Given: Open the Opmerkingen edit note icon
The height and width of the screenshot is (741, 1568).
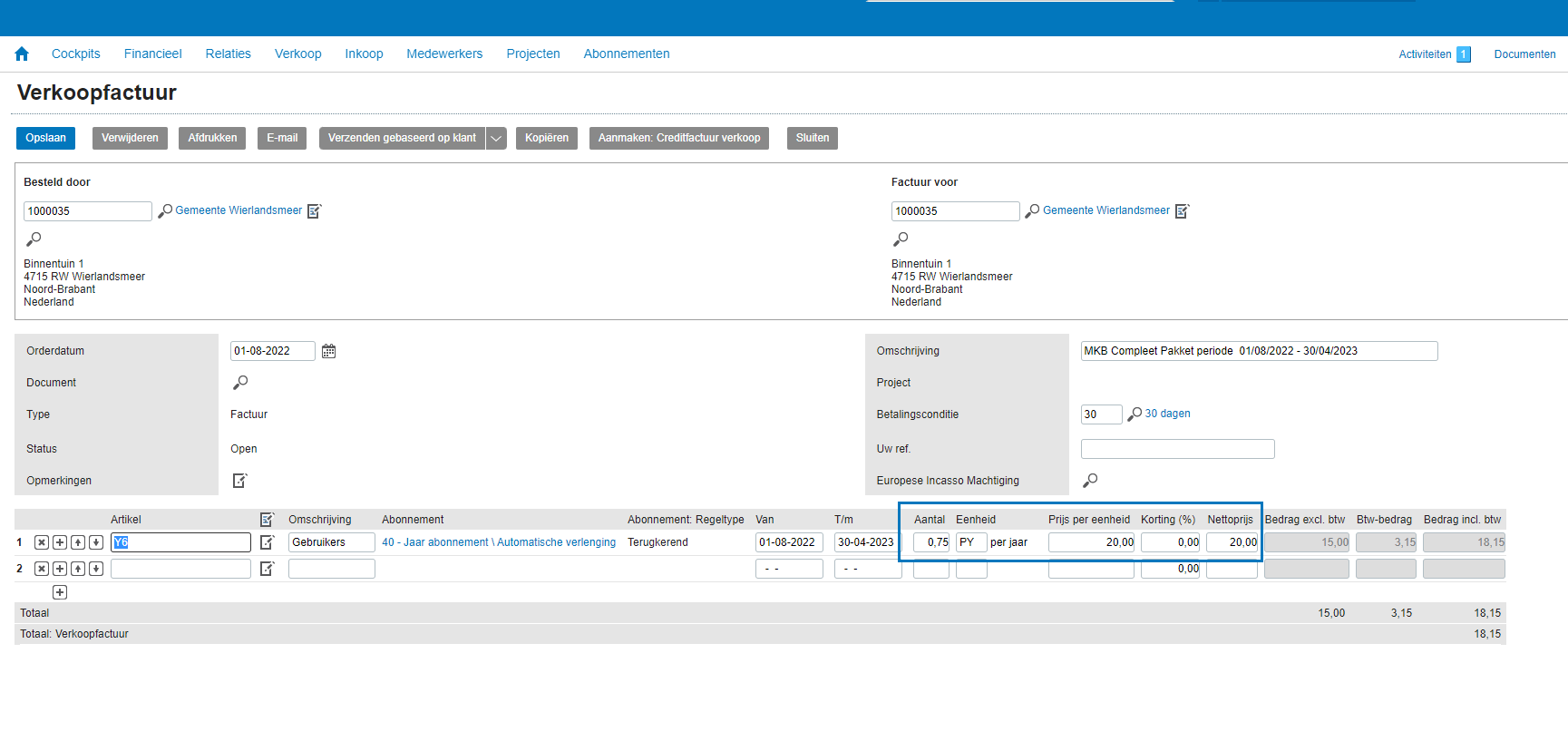Looking at the screenshot, I should click(239, 481).
